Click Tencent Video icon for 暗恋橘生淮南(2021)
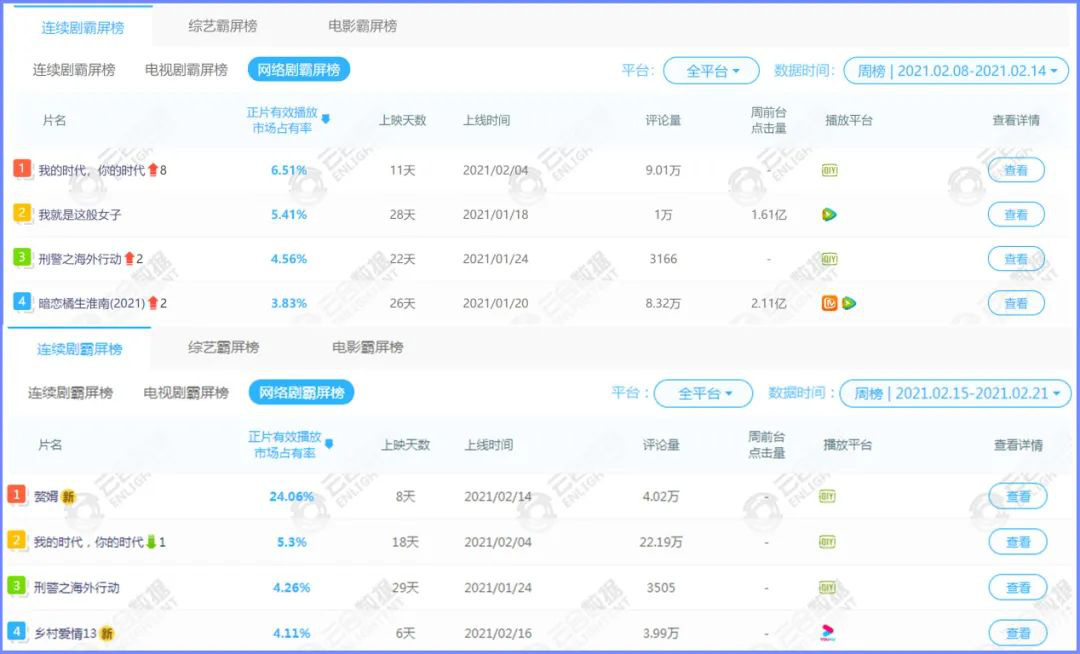This screenshot has height=654, width=1080. coord(849,303)
